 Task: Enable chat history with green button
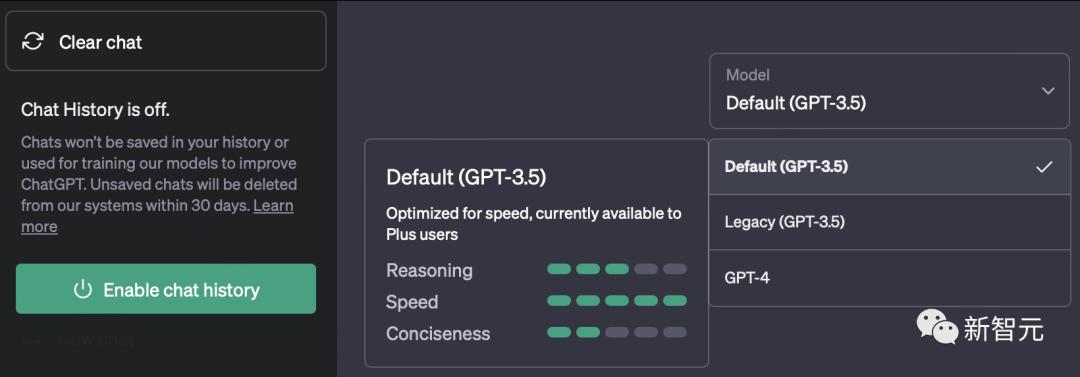click(x=165, y=289)
